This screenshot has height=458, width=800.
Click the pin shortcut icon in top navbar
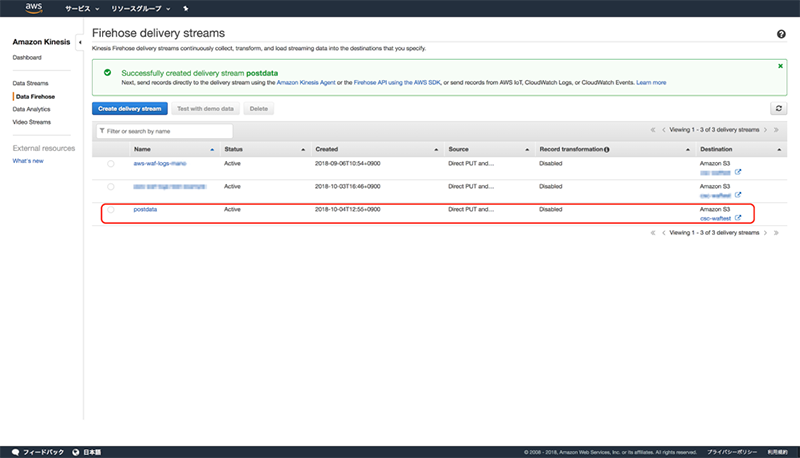(185, 8)
